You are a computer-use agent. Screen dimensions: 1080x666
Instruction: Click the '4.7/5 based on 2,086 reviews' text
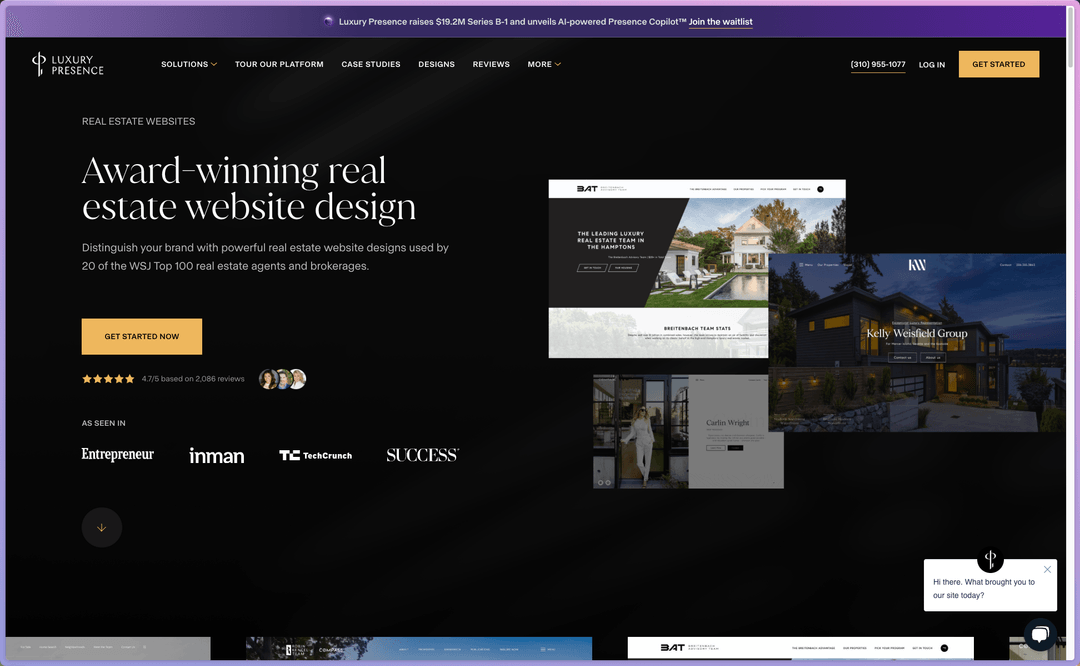click(193, 379)
